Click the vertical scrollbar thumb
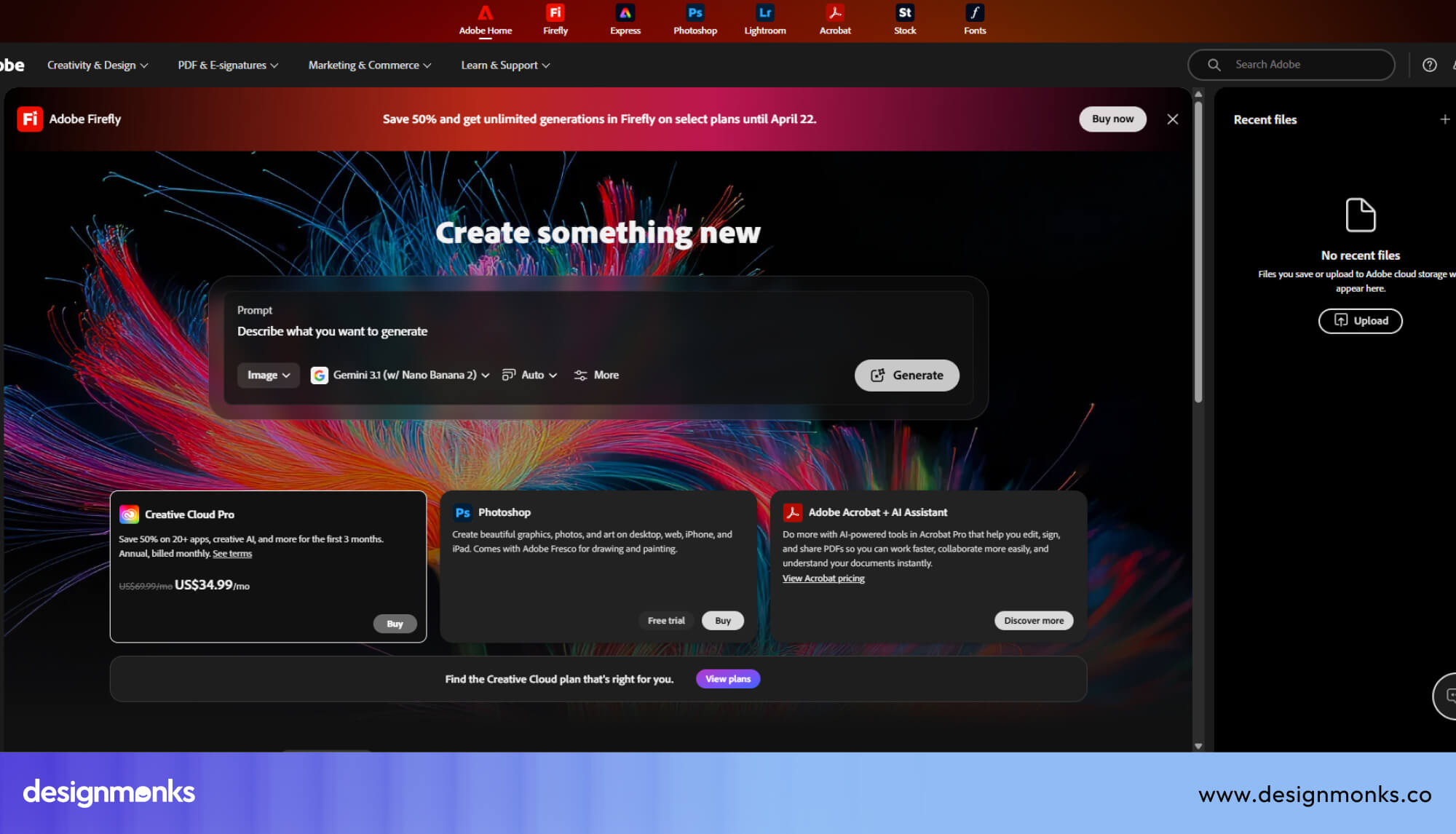 (1198, 250)
